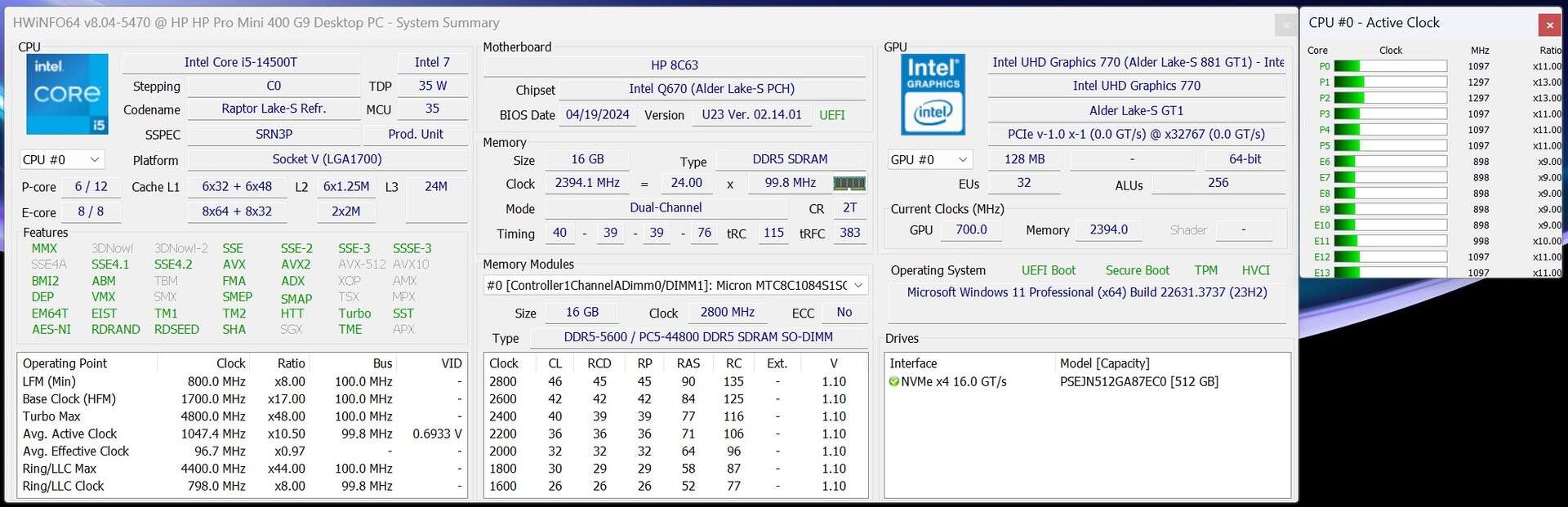1568x507 pixels.
Task: Click the AVX-512 feature label
Action: point(362,265)
